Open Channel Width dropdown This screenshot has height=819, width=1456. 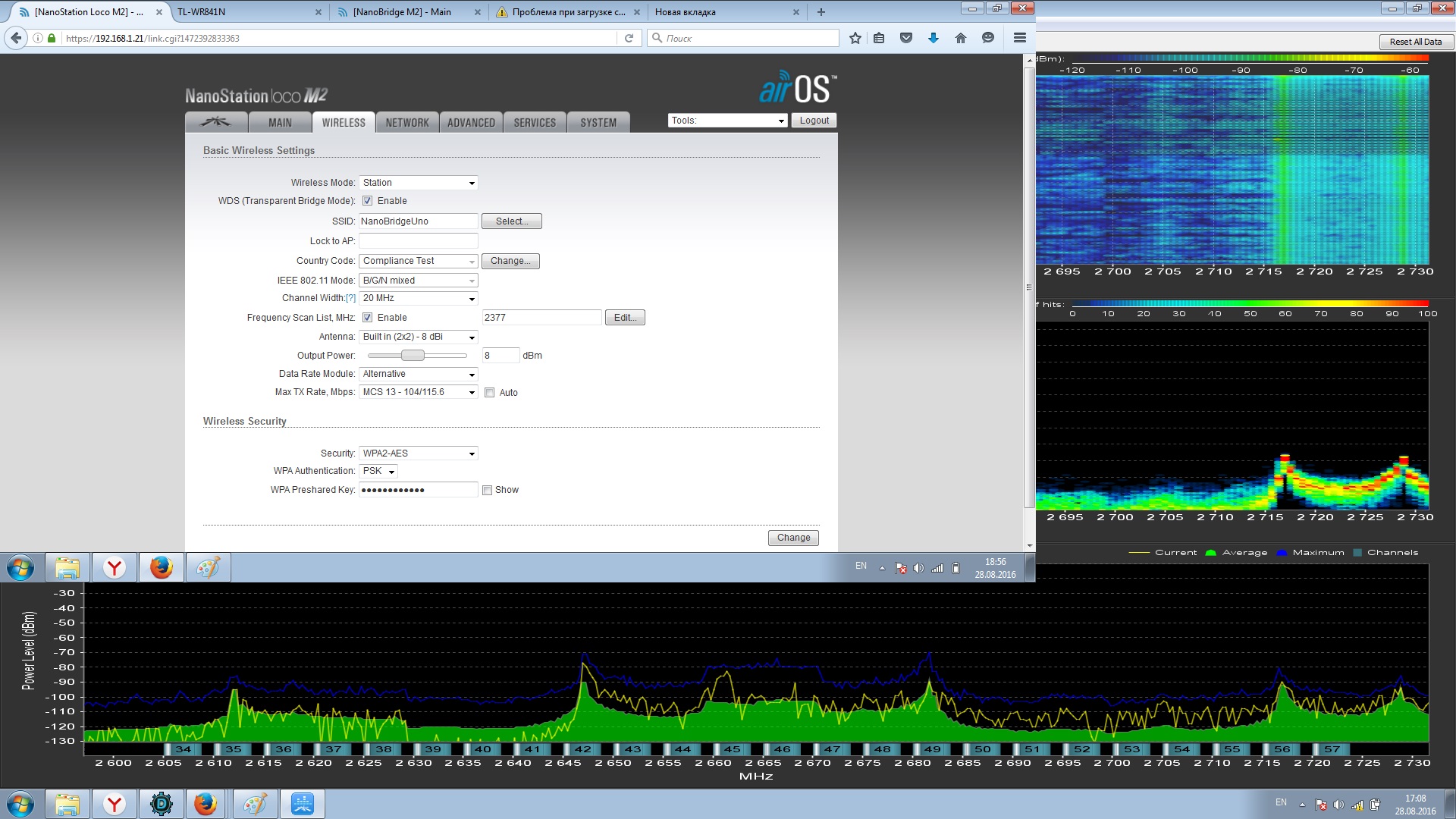point(419,298)
